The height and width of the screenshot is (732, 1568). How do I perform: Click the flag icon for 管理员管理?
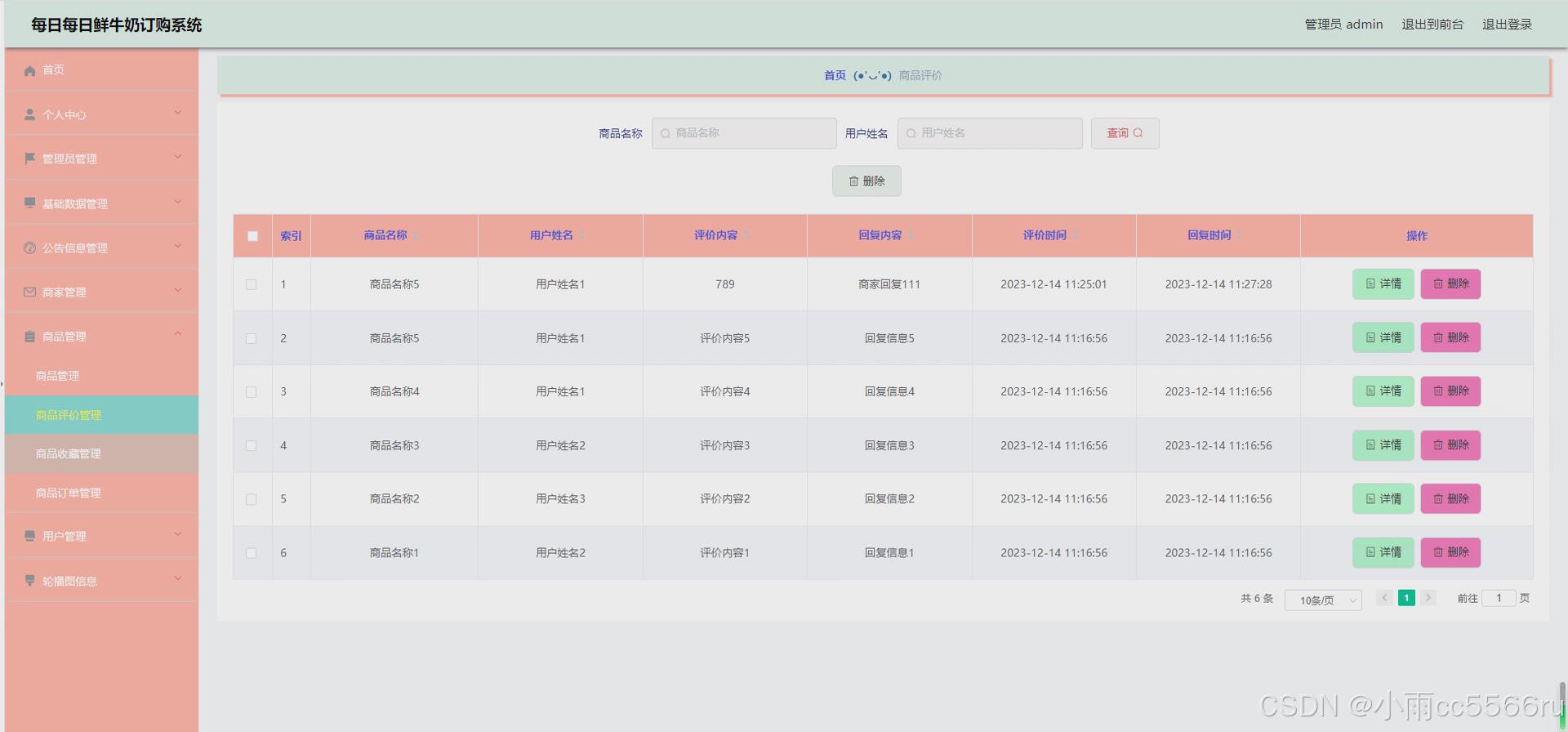point(29,158)
